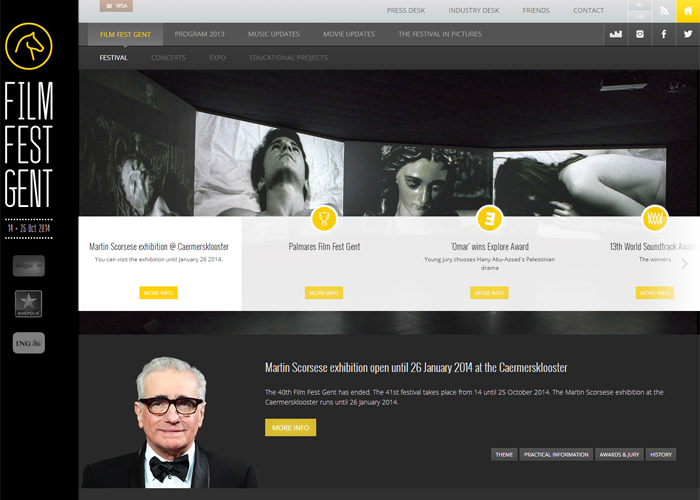Open the Film Fest Gent menu tab
This screenshot has height=500, width=700.
pos(125,34)
